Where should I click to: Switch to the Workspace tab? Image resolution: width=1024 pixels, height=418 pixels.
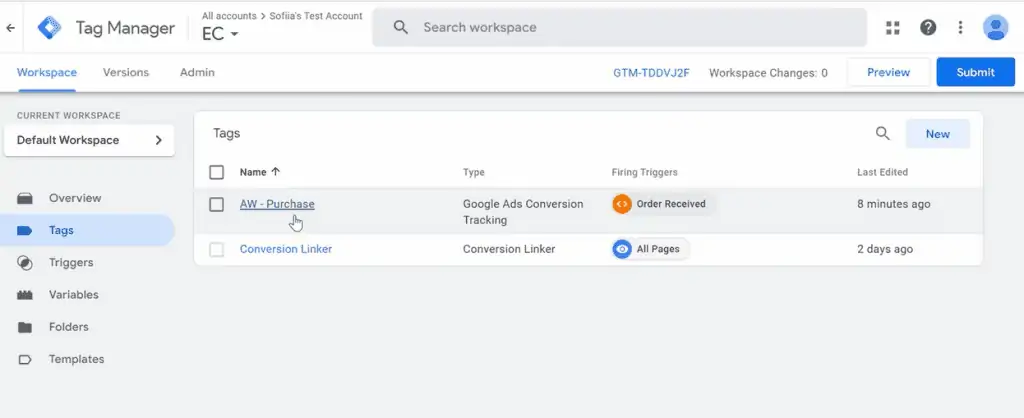click(x=47, y=72)
